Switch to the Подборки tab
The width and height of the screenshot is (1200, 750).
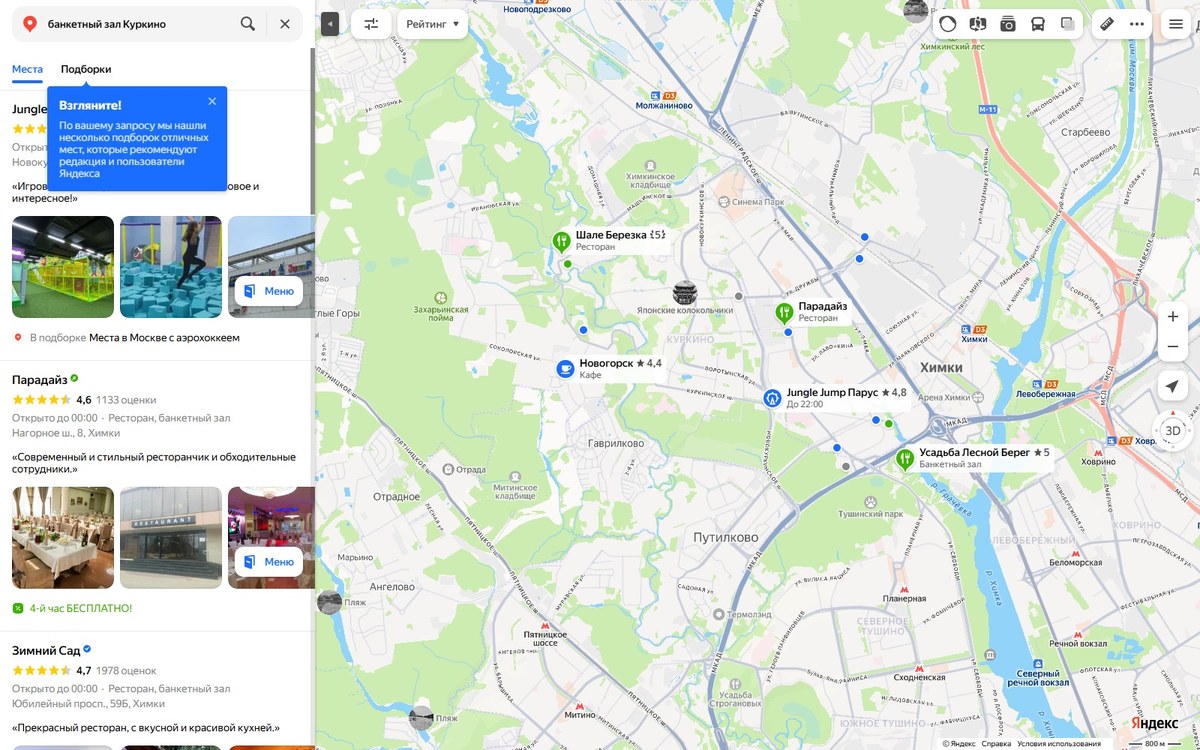pyautogui.click(x=86, y=69)
